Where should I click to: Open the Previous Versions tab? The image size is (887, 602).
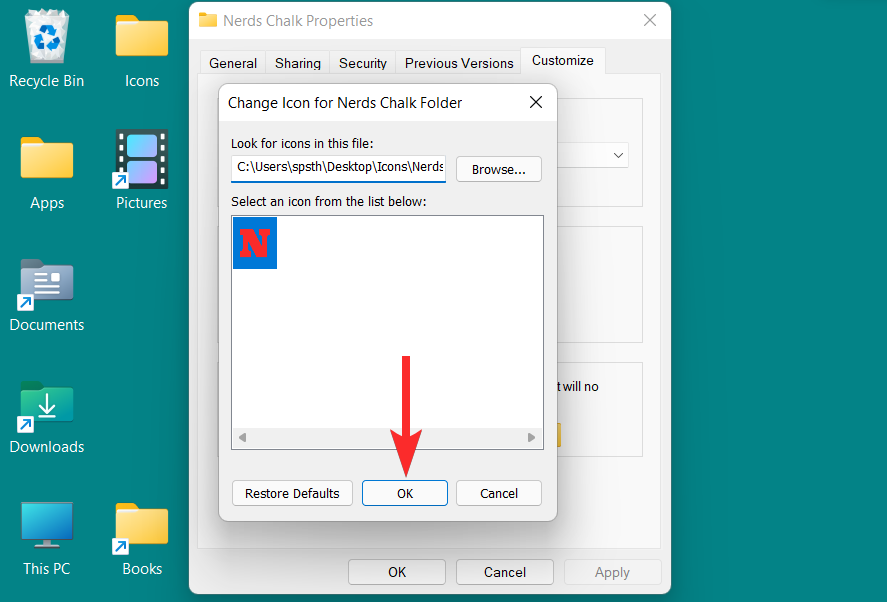click(459, 63)
